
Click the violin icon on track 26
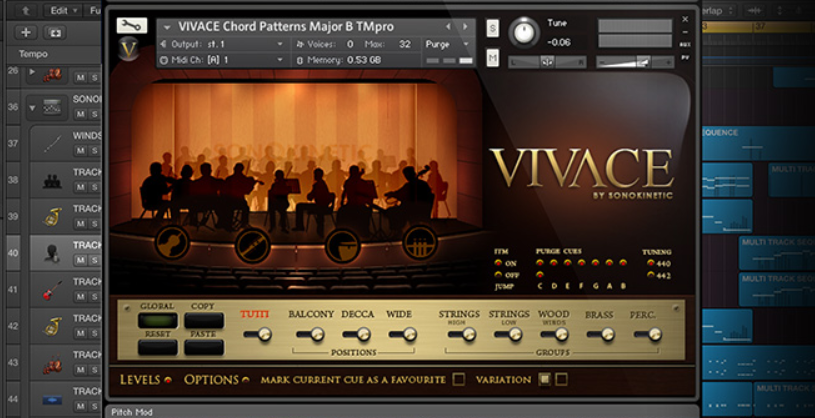(x=52, y=76)
